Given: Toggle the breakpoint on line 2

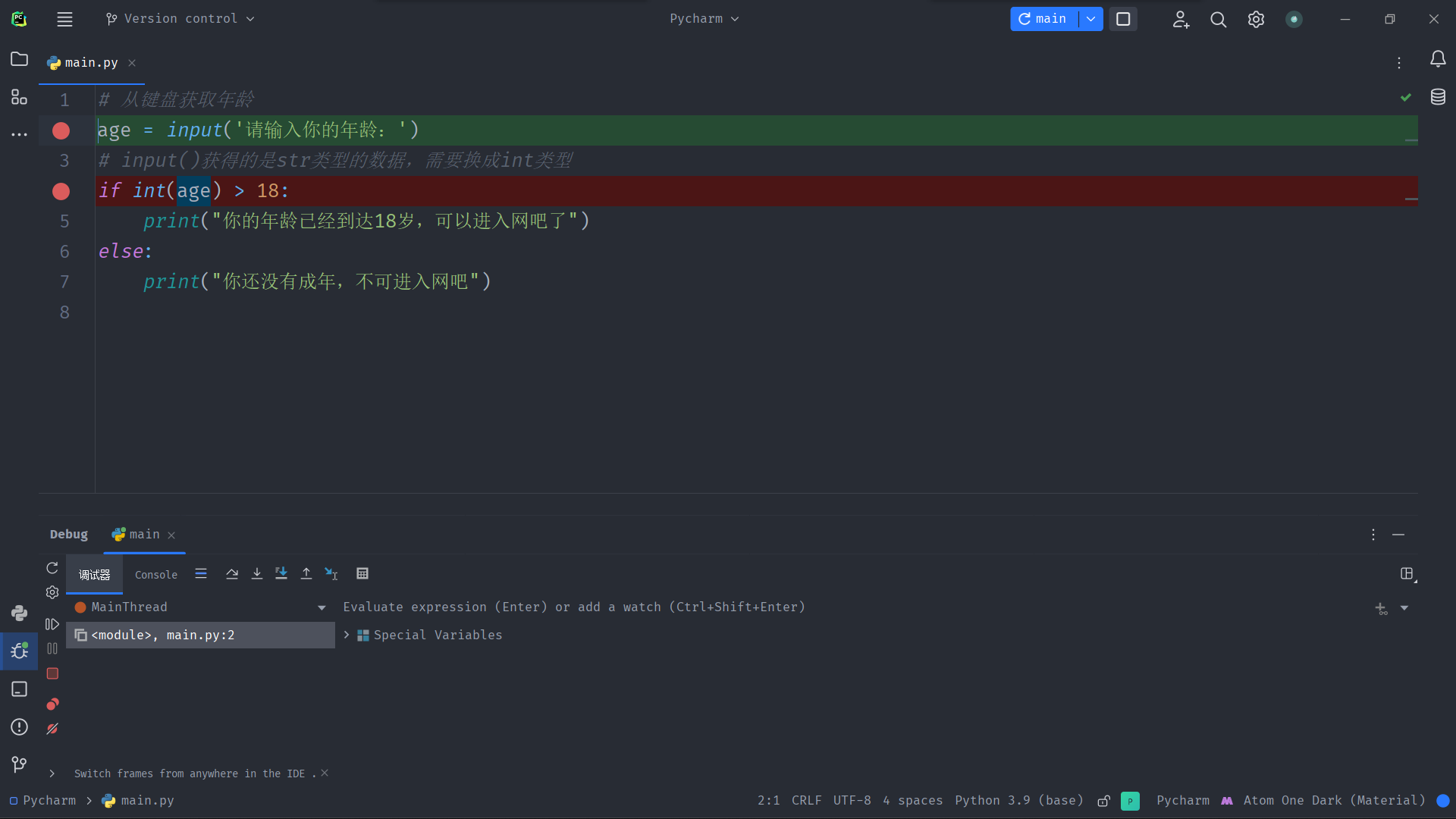Looking at the screenshot, I should tap(61, 130).
